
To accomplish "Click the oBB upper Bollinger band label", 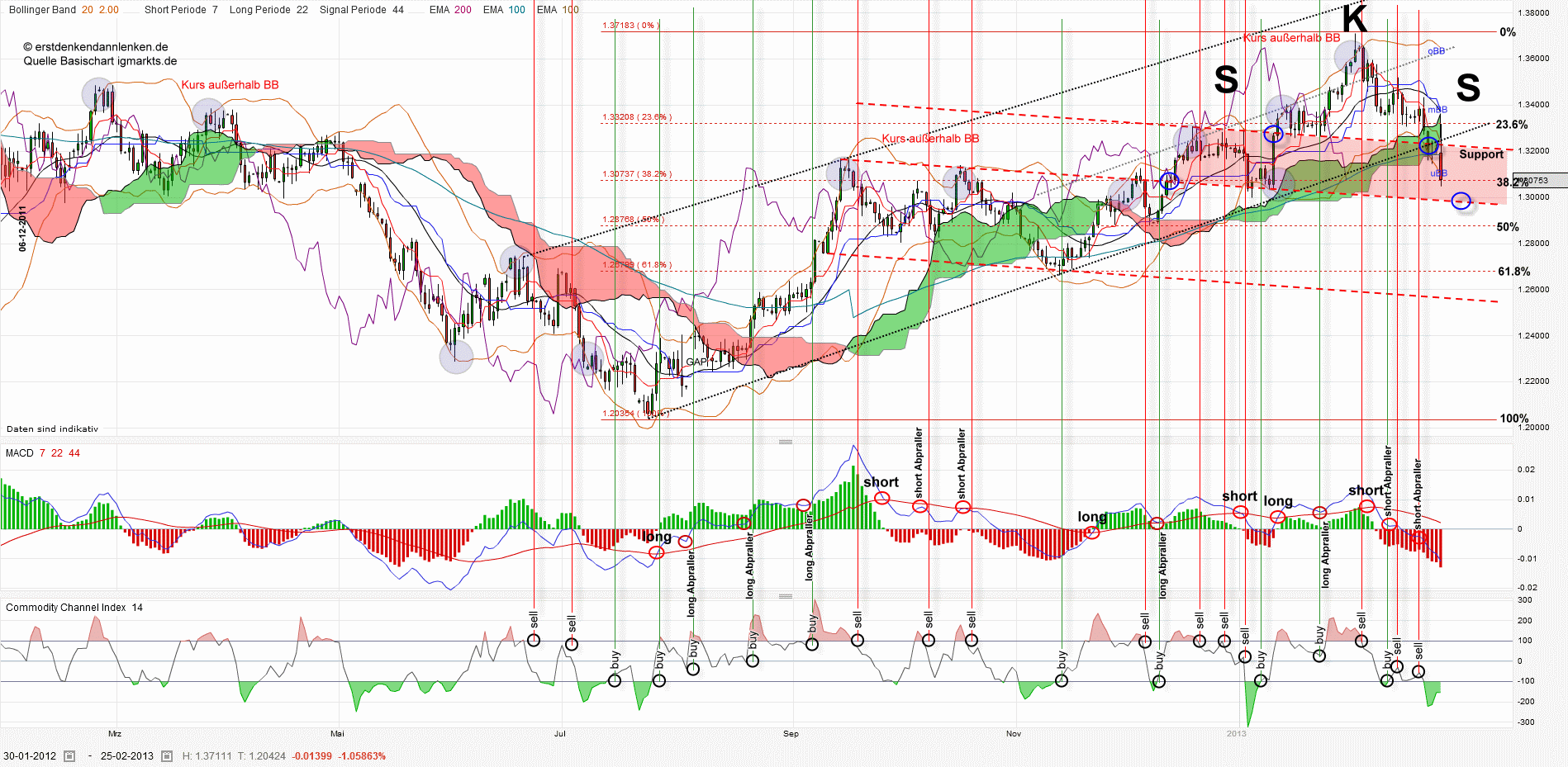I will tap(1437, 51).
